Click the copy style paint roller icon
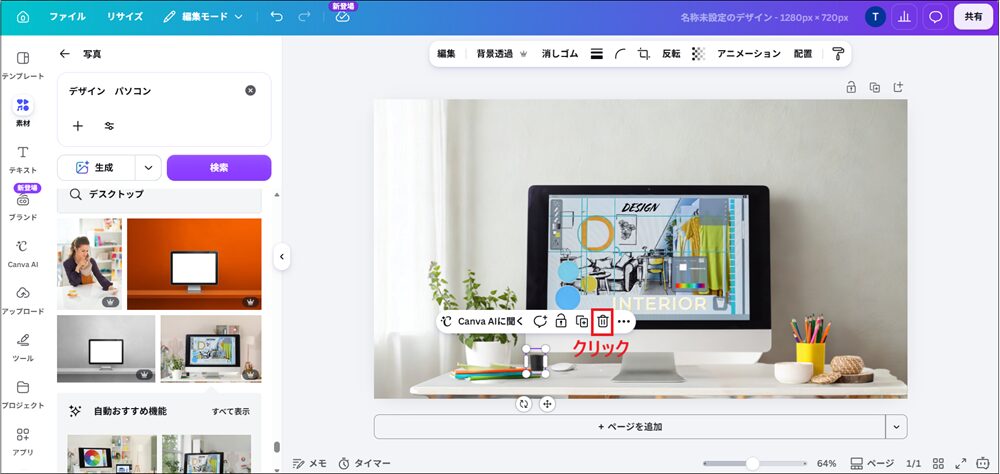This screenshot has width=1000, height=474. pos(838,54)
